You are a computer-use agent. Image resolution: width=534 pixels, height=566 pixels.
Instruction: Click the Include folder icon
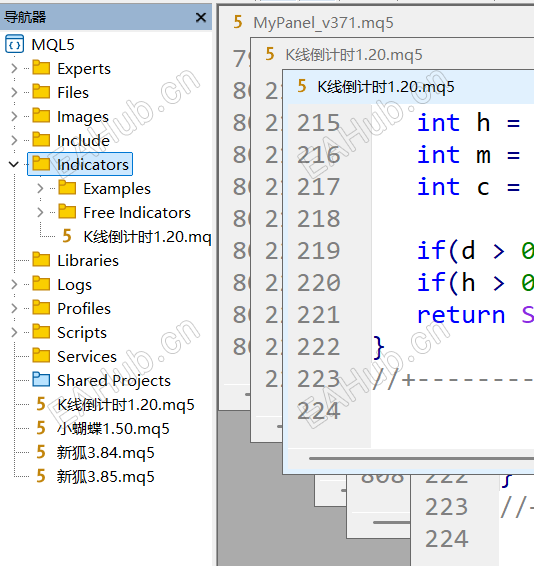pyautogui.click(x=41, y=139)
